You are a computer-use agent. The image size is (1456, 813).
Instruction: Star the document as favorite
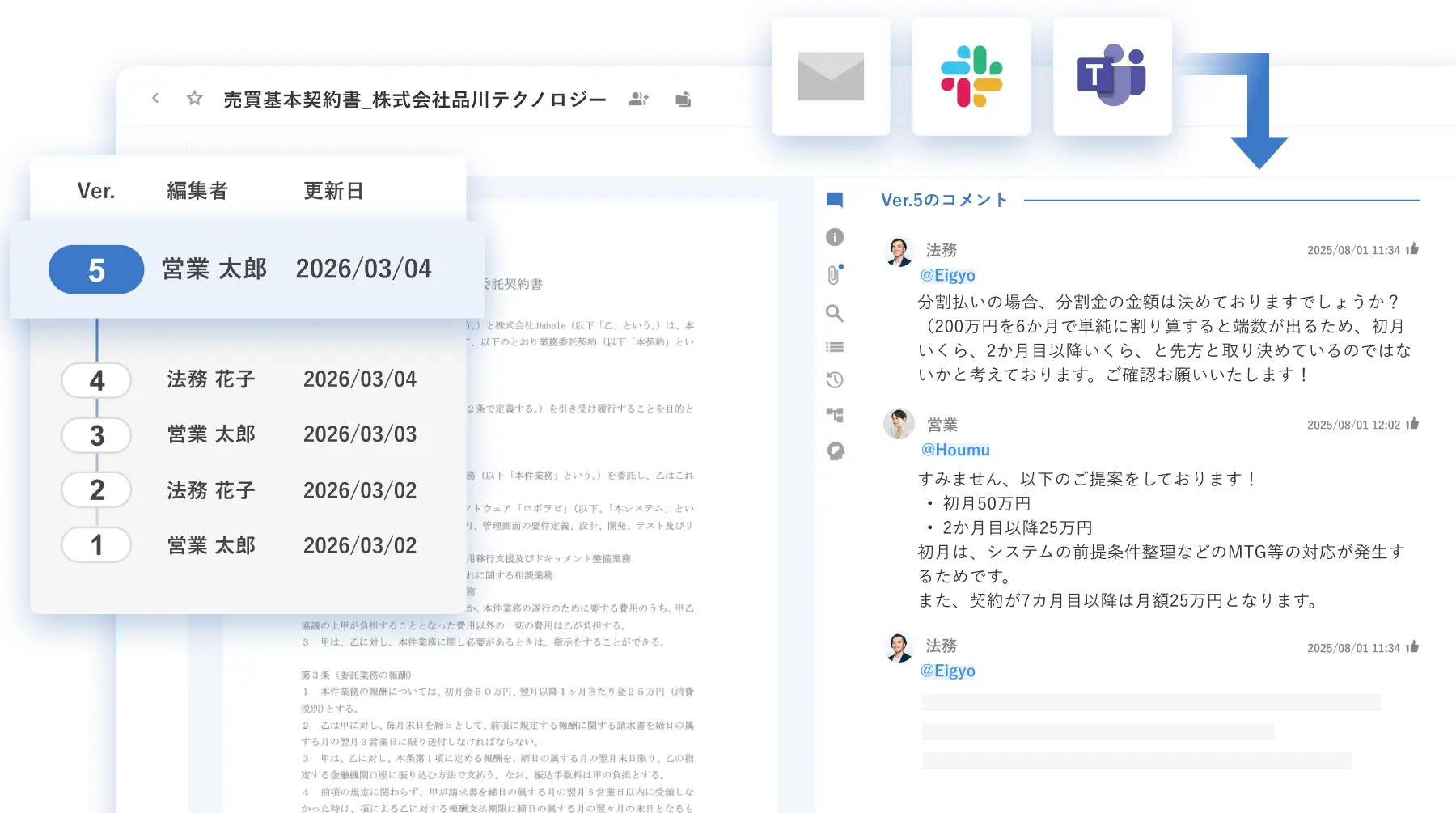[194, 99]
